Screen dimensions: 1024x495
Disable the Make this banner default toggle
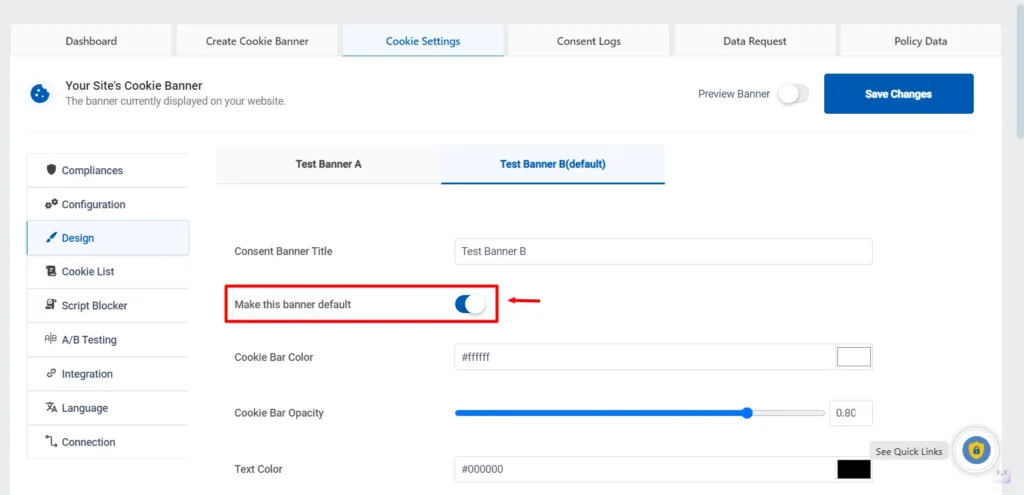pyautogui.click(x=470, y=304)
